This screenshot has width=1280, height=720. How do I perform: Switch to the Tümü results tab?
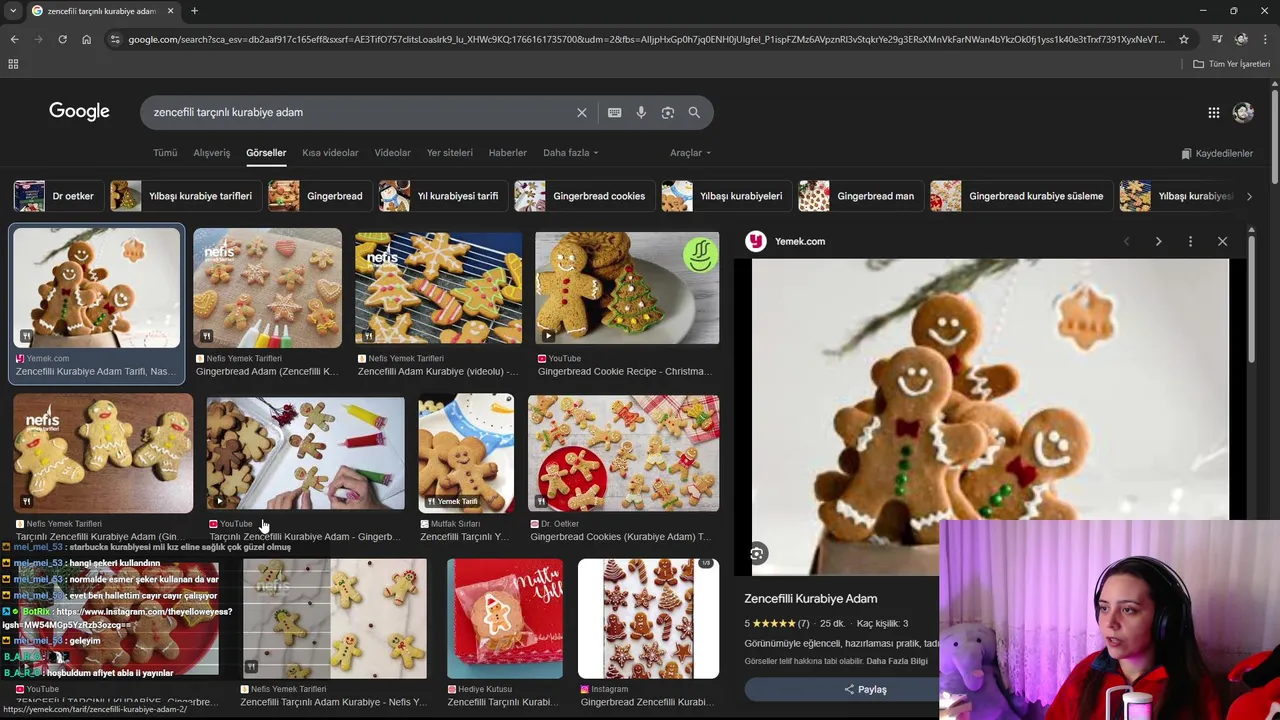165,153
